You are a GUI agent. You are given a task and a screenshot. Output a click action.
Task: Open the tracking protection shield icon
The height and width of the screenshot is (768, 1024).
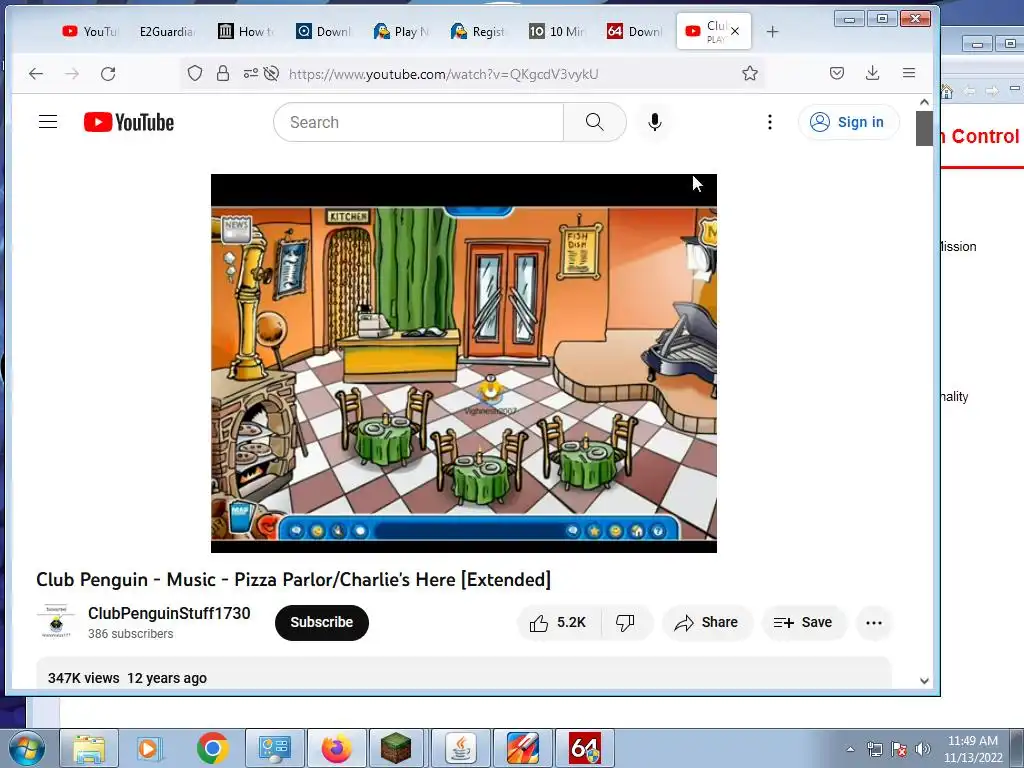click(x=195, y=73)
